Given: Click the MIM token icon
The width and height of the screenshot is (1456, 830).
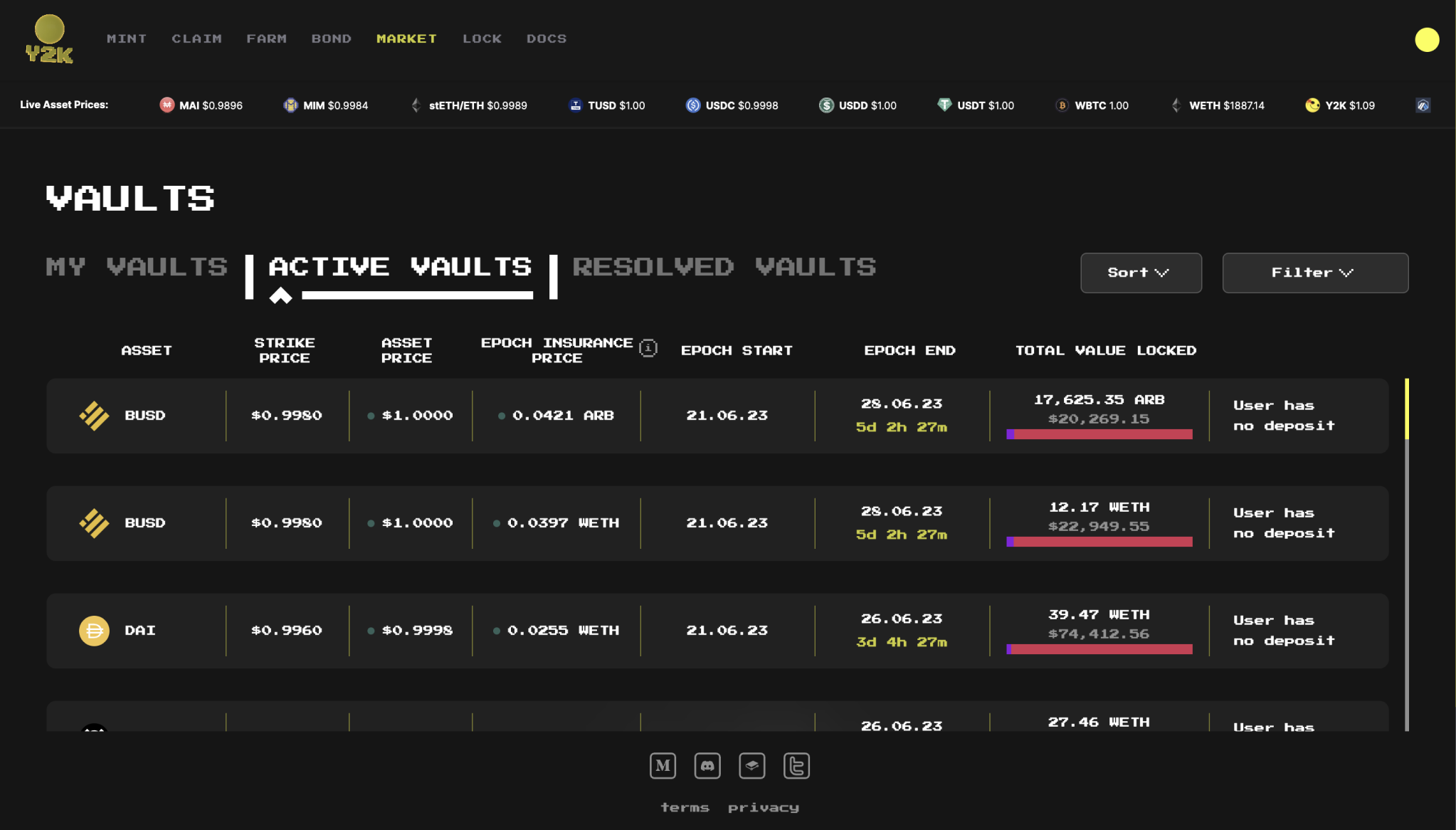Looking at the screenshot, I should click(x=290, y=105).
